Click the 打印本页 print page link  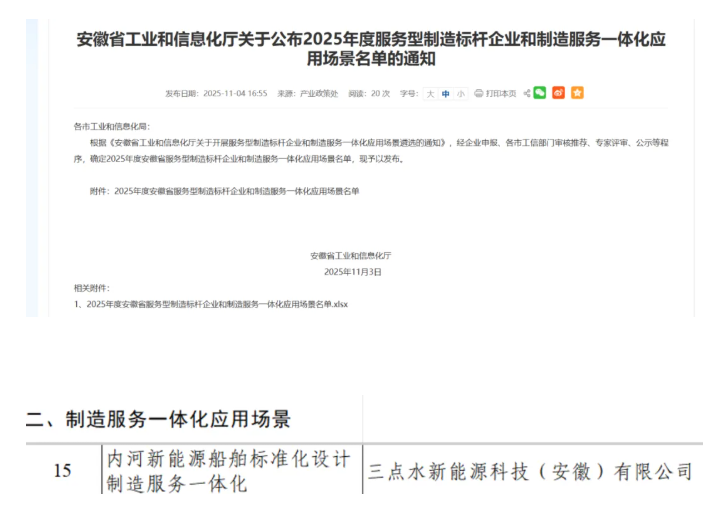(501, 93)
